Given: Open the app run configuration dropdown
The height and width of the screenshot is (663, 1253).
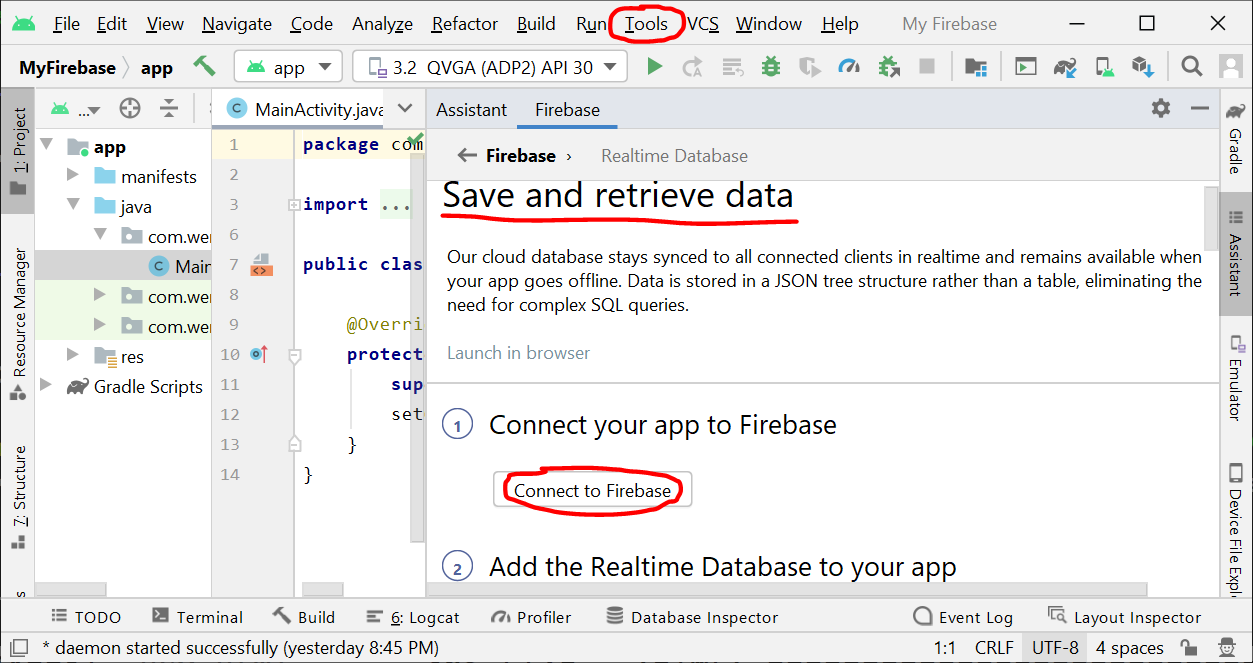Looking at the screenshot, I should tap(288, 67).
